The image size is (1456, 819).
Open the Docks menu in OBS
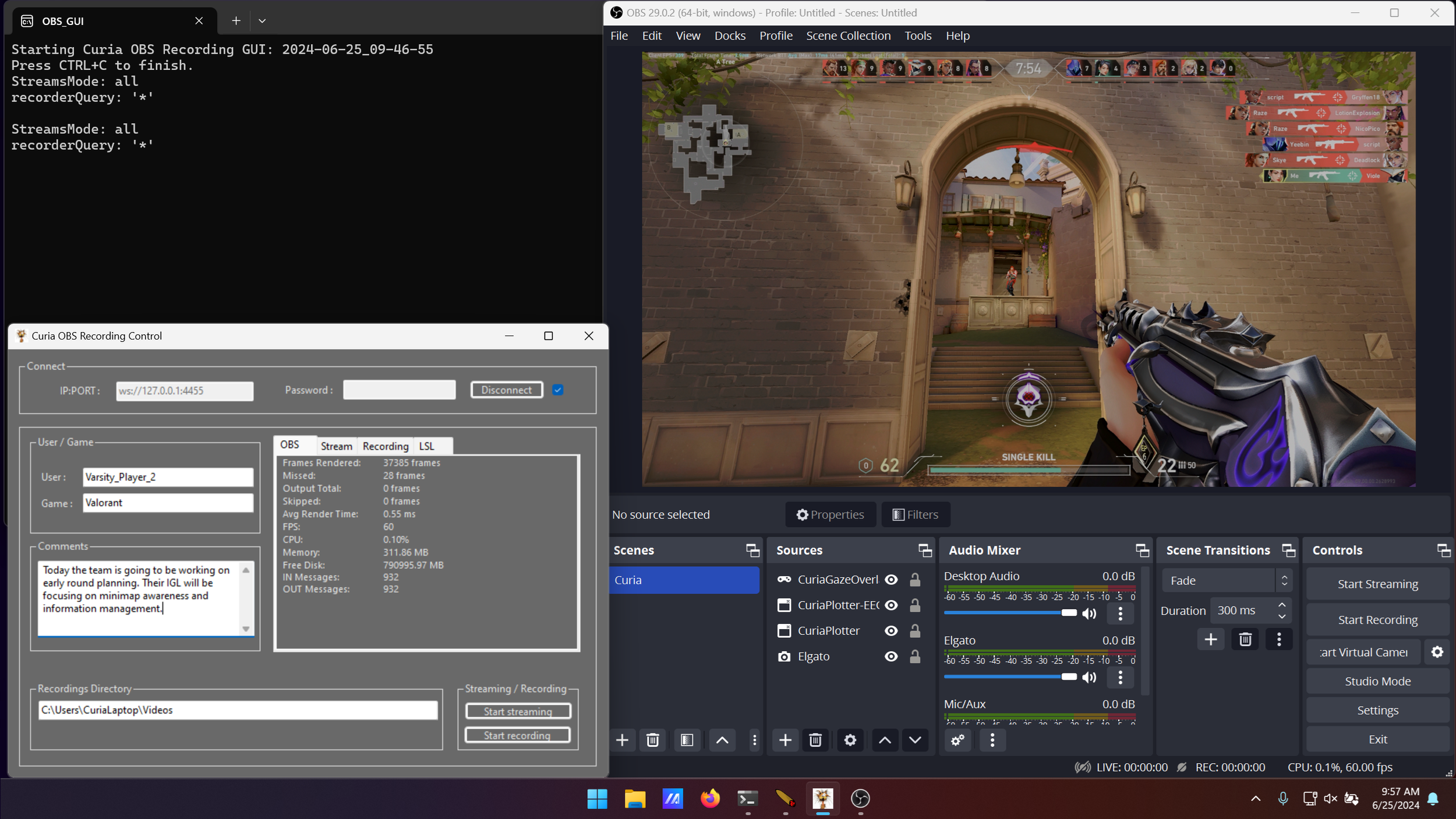(730, 36)
